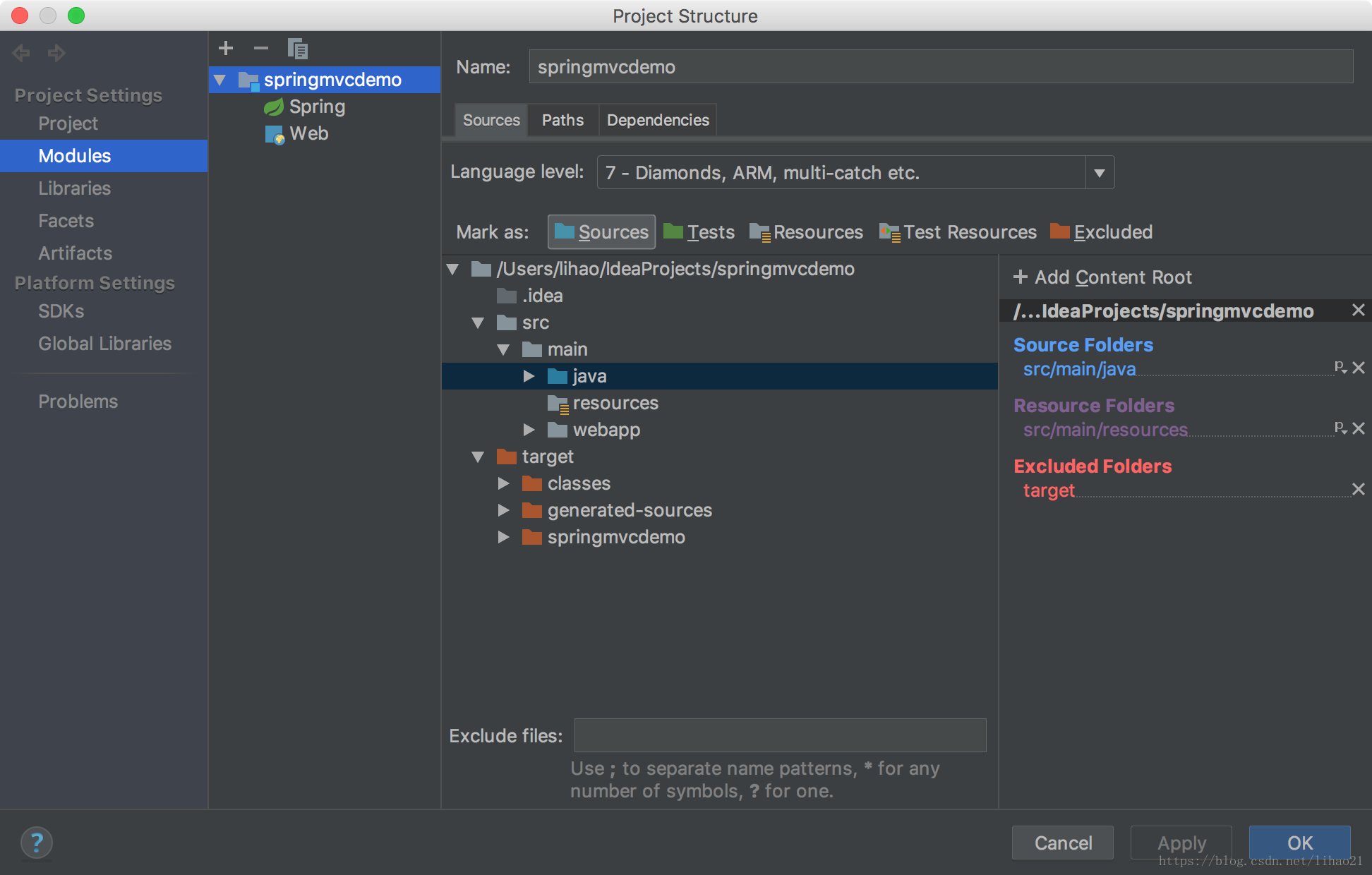
Task: Open the Language level dropdown
Action: tap(1100, 173)
